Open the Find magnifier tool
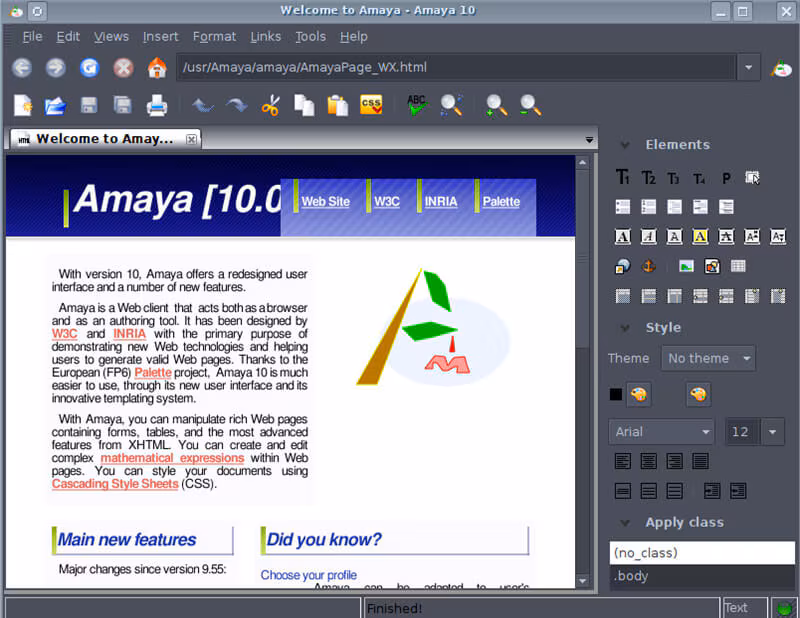 pyautogui.click(x=452, y=105)
